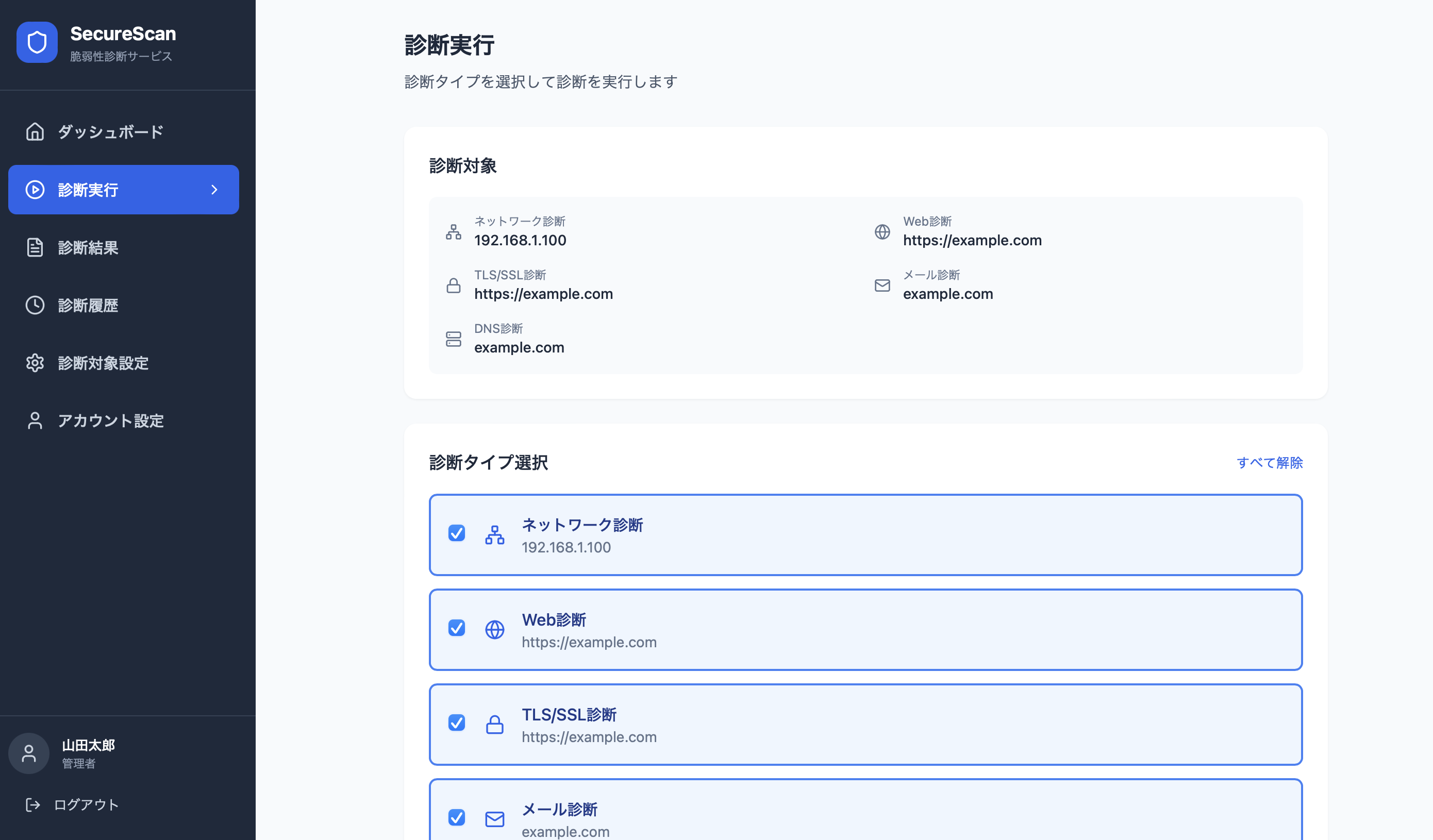Click the メール診断 card title
The height and width of the screenshot is (840, 1433).
[560, 809]
